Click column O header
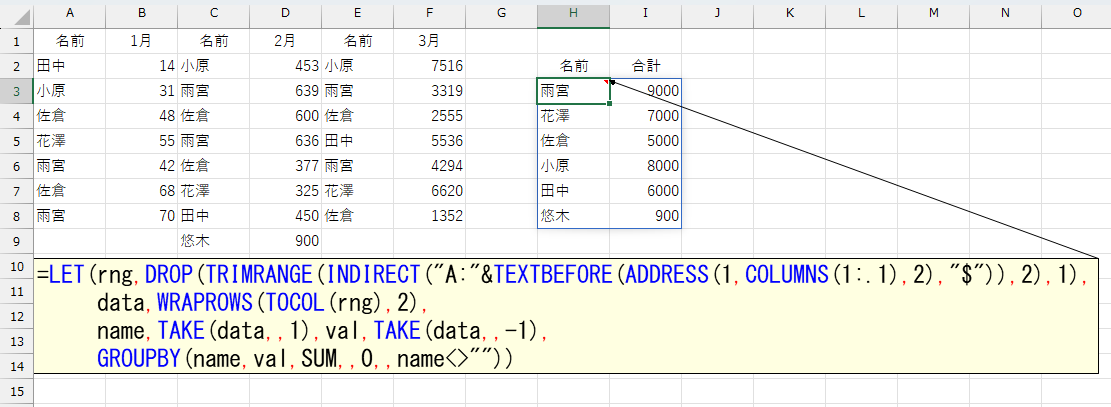1111x407 pixels. [x=1076, y=12]
